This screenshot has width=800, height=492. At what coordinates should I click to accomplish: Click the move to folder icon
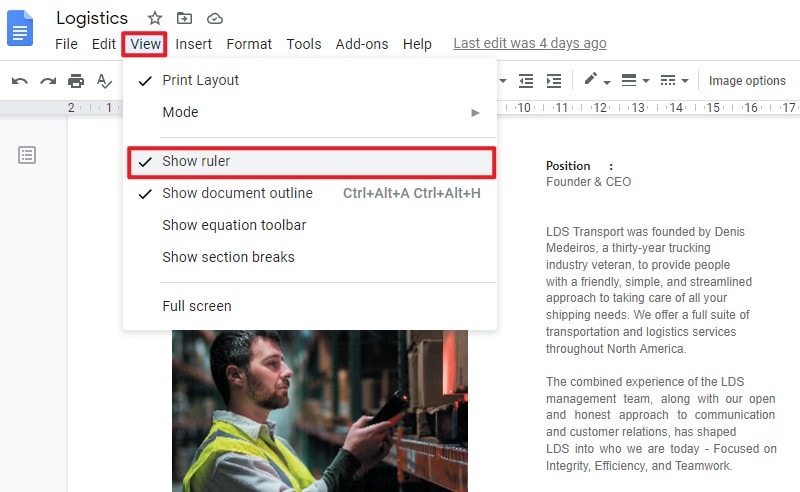[x=184, y=19]
